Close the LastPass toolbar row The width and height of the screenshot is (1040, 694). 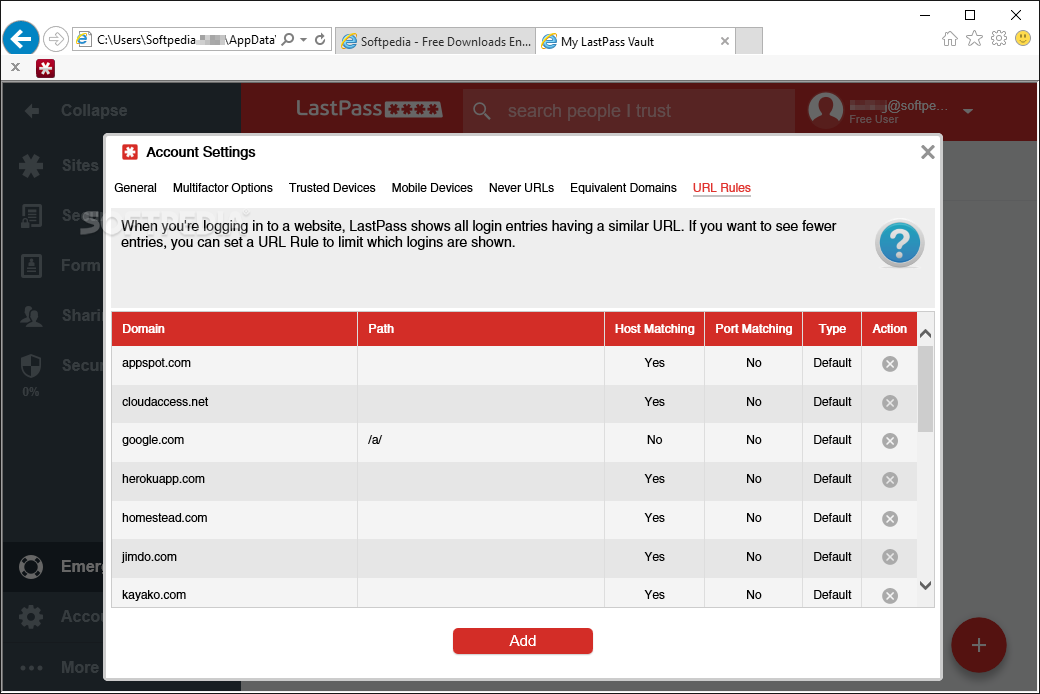pyautogui.click(x=16, y=67)
